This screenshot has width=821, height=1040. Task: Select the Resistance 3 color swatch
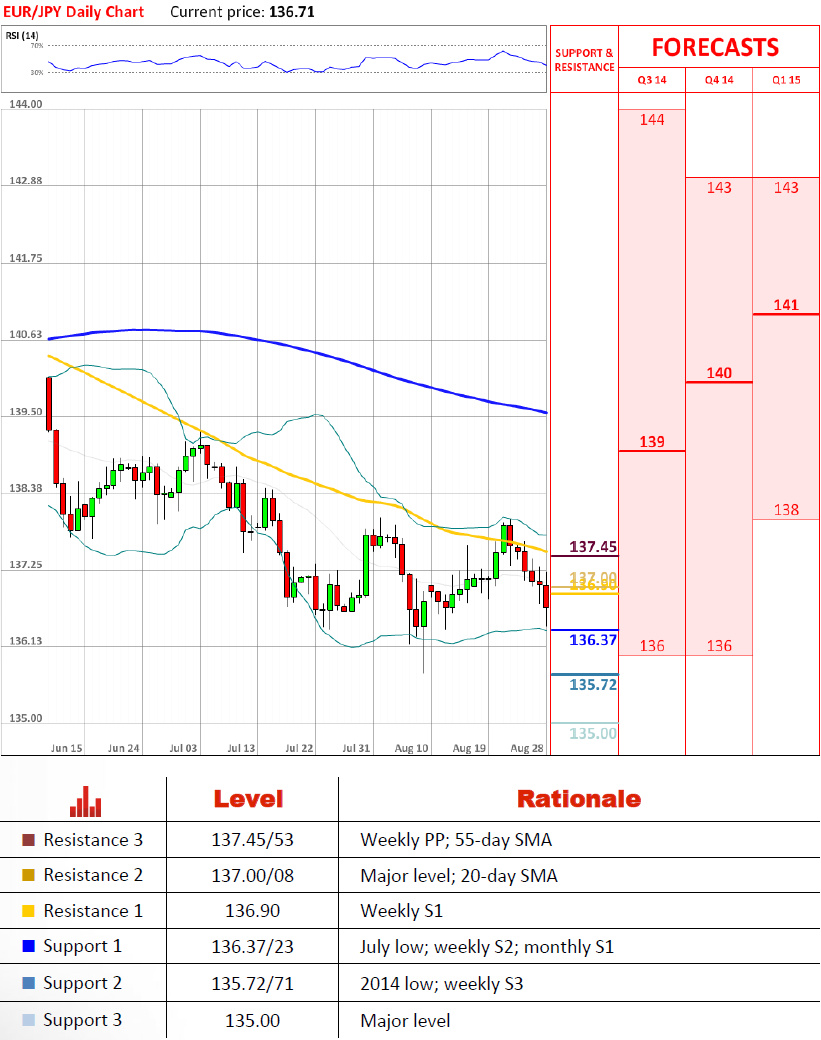pyautogui.click(x=29, y=840)
